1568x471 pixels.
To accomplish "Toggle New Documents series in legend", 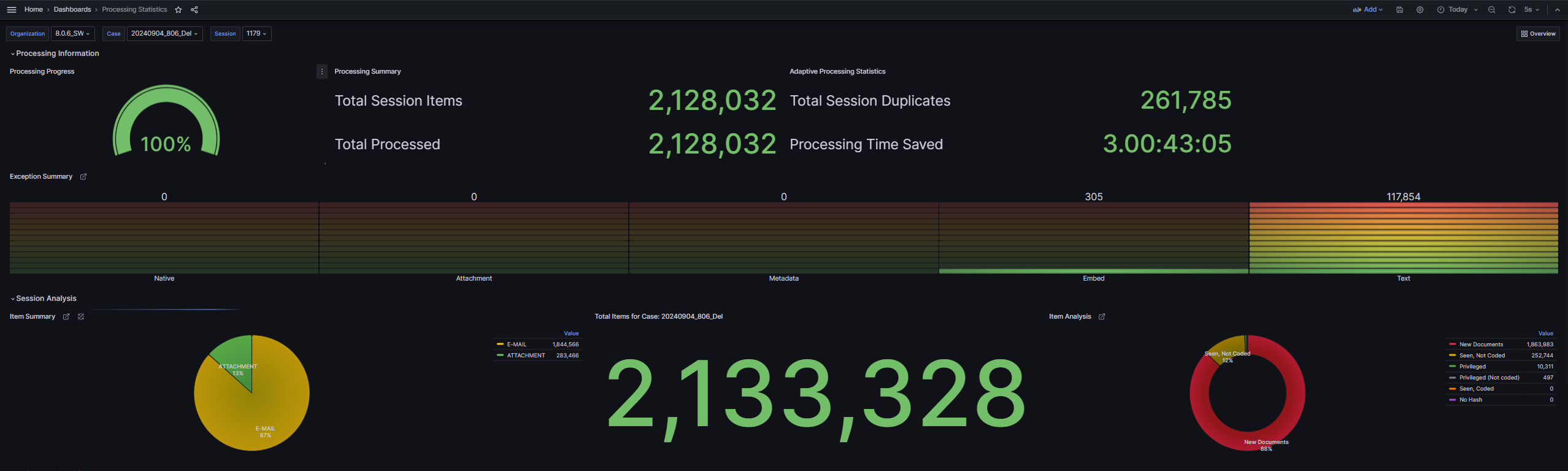I will coord(1481,344).
